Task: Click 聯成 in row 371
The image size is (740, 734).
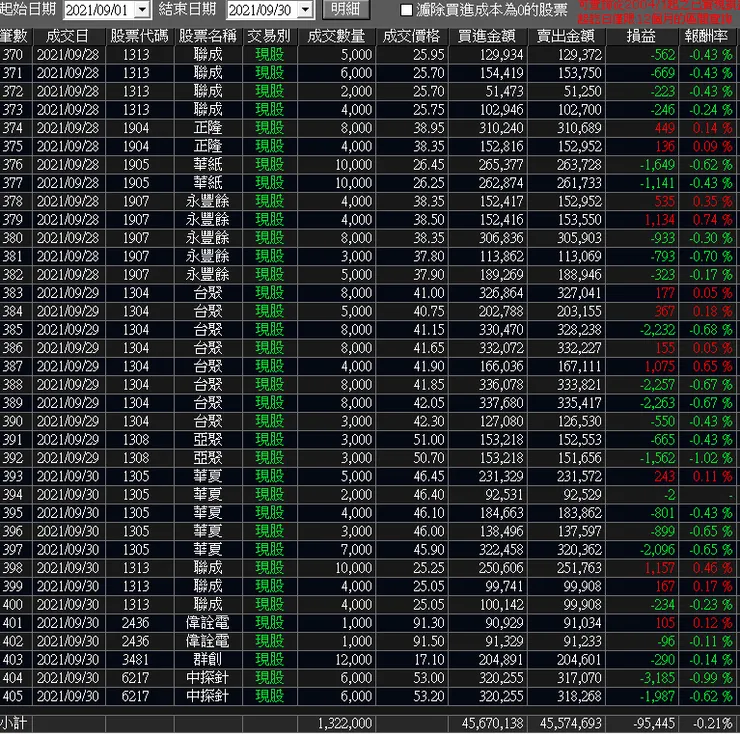Action: pyautogui.click(x=208, y=73)
